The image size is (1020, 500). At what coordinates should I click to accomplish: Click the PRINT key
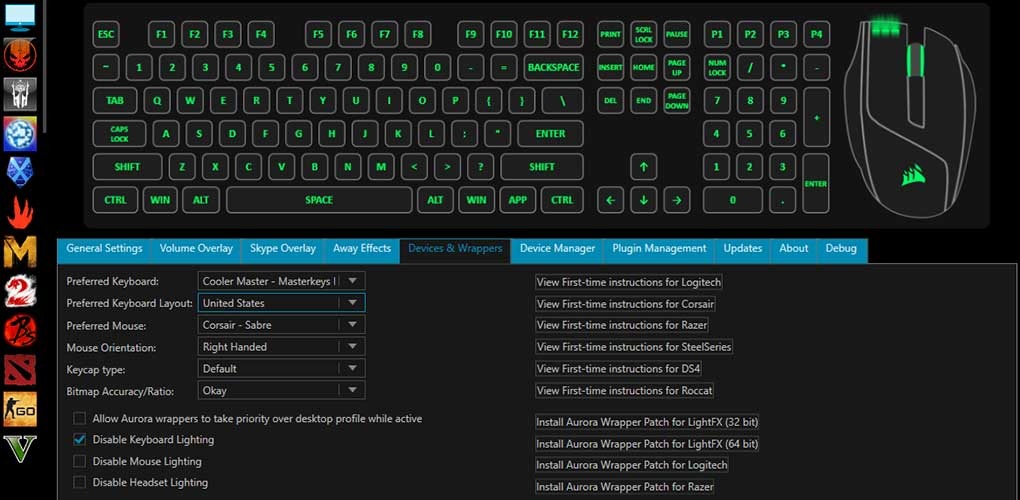coord(610,34)
